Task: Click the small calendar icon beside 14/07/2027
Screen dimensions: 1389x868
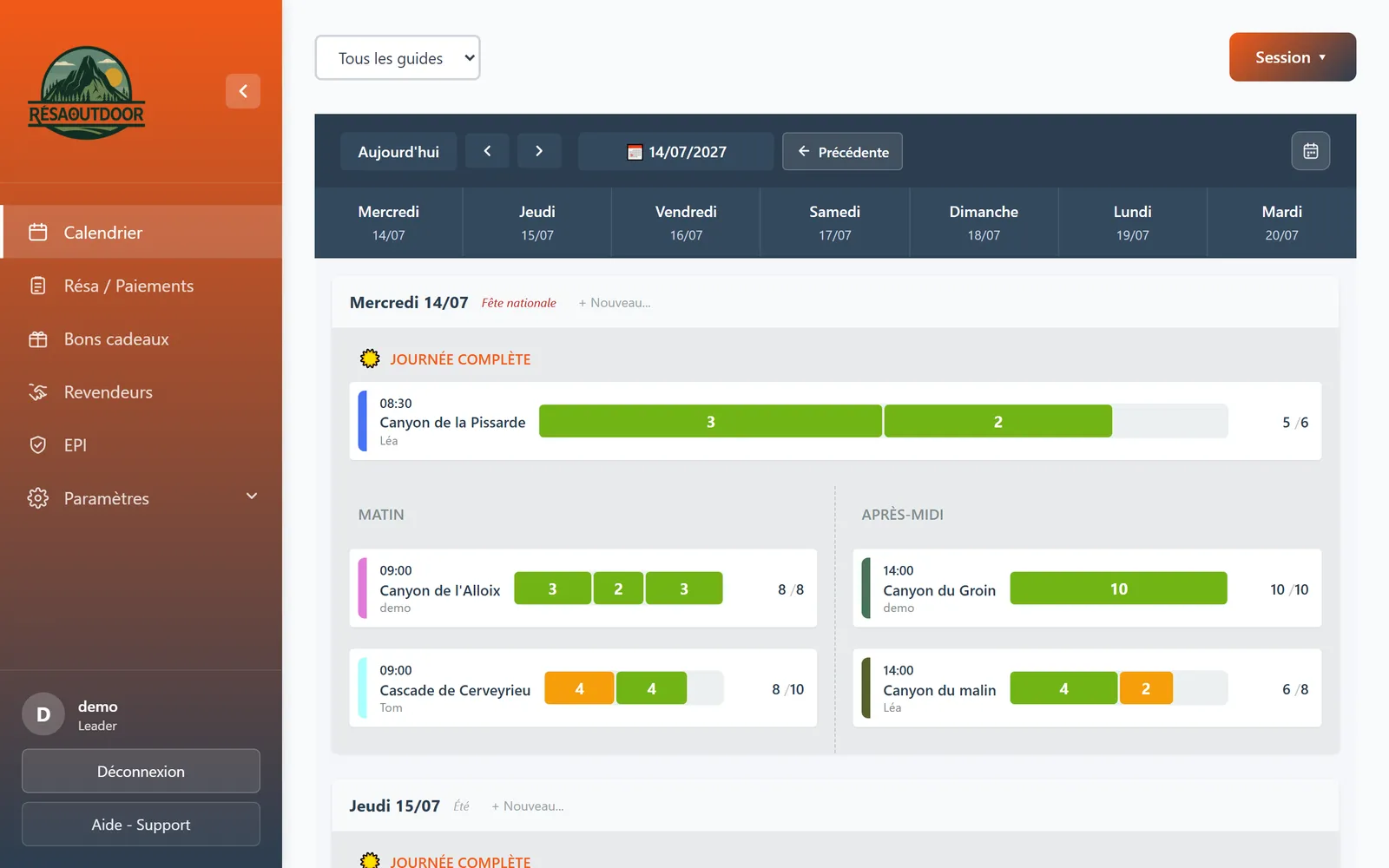Action: pyautogui.click(x=635, y=152)
